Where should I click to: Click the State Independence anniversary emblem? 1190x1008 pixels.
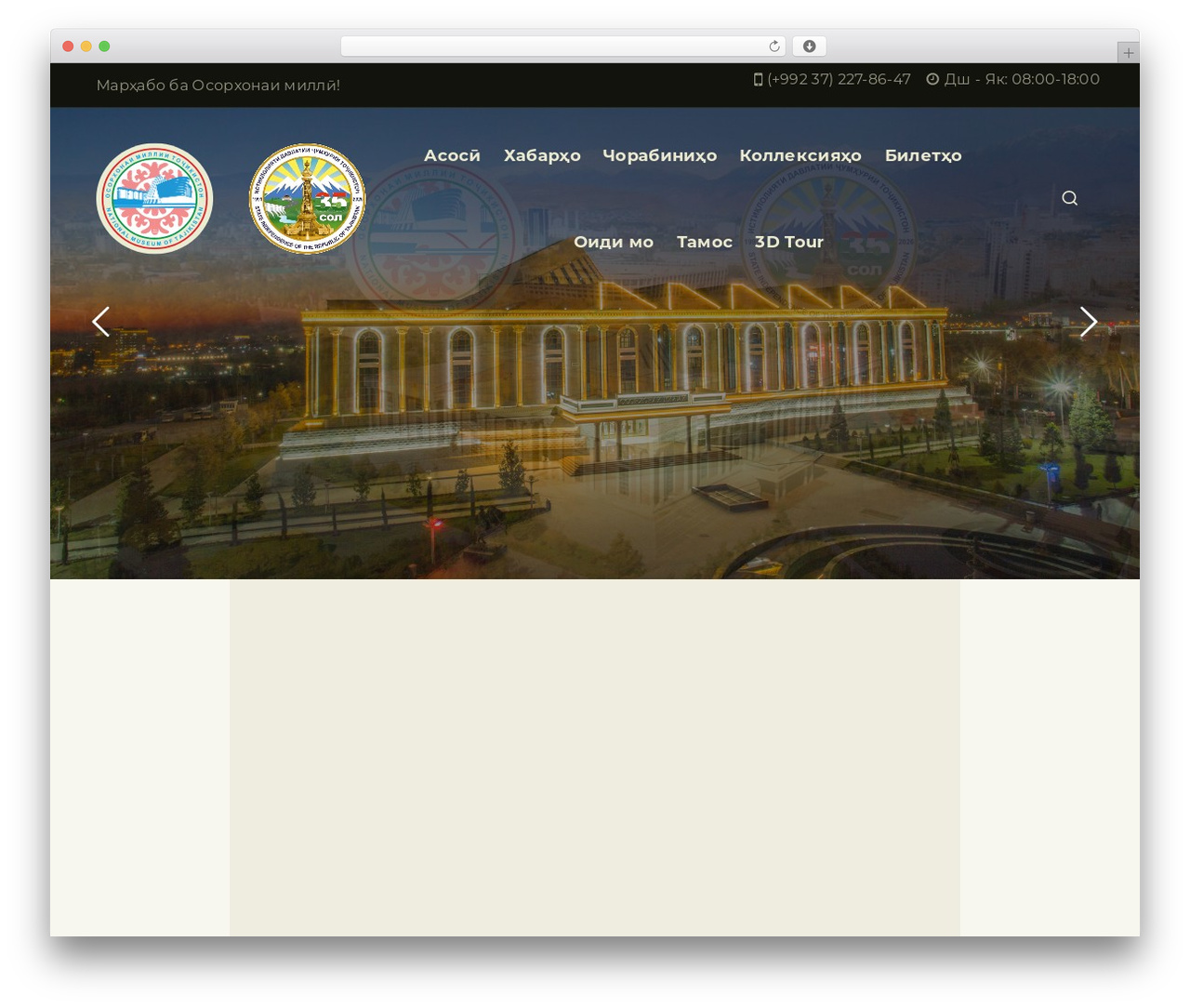[308, 198]
